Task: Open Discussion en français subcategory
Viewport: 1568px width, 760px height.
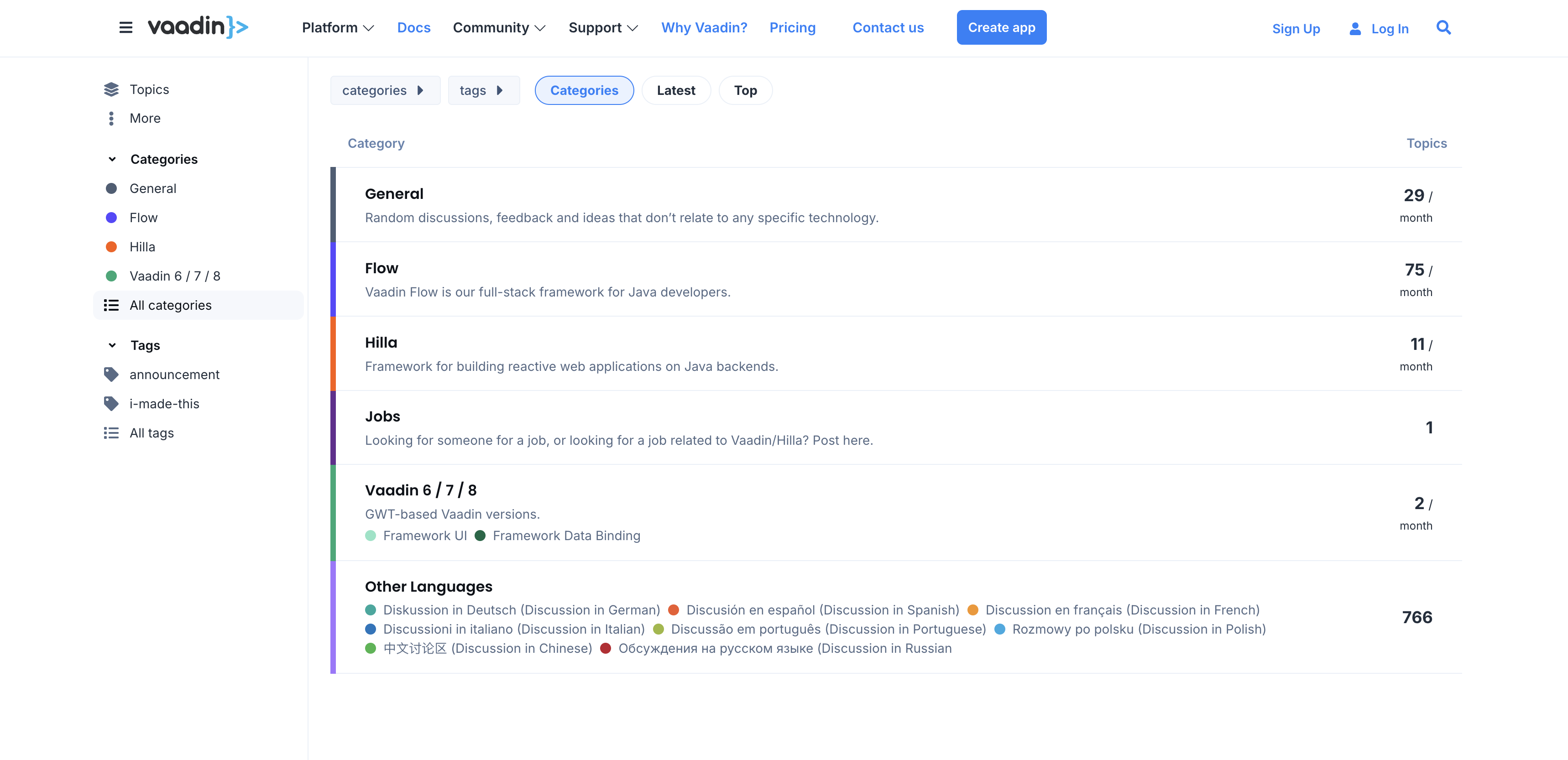Action: (1123, 610)
